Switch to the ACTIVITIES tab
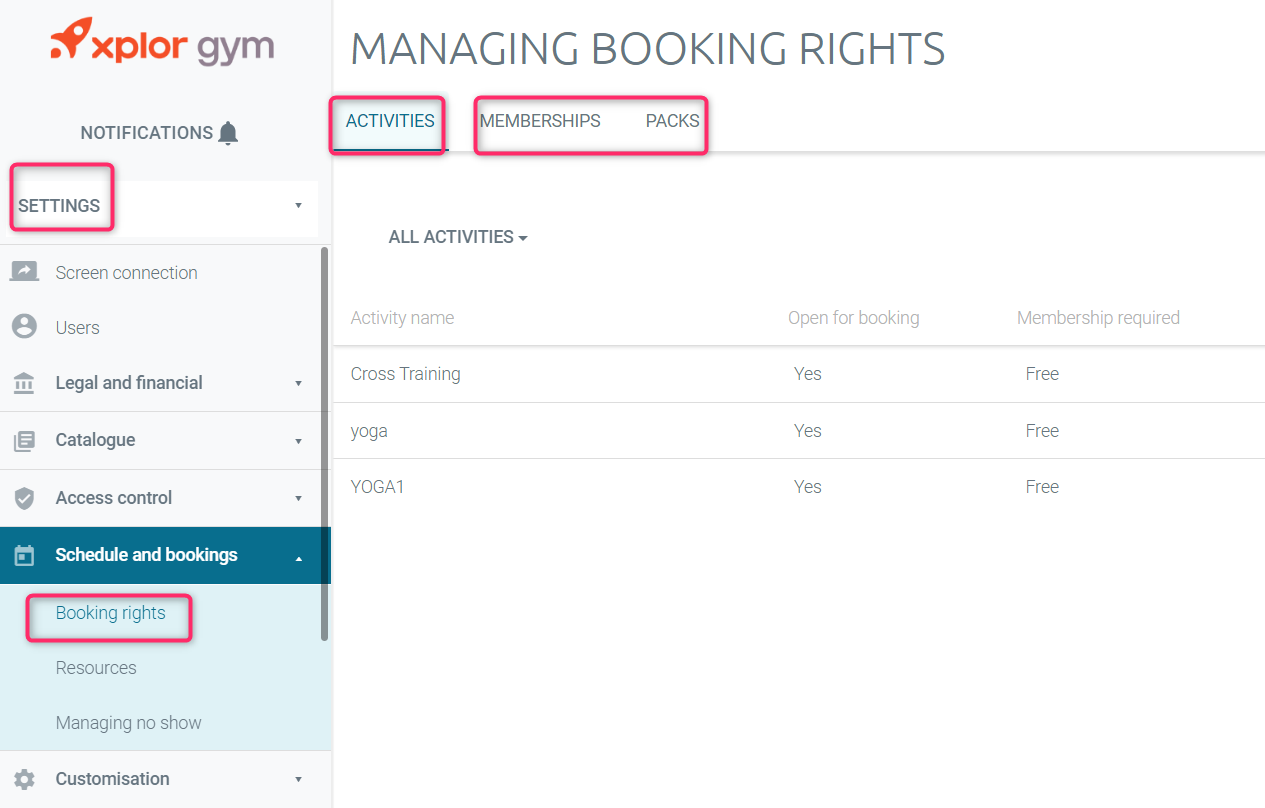The image size is (1265, 808). click(390, 121)
